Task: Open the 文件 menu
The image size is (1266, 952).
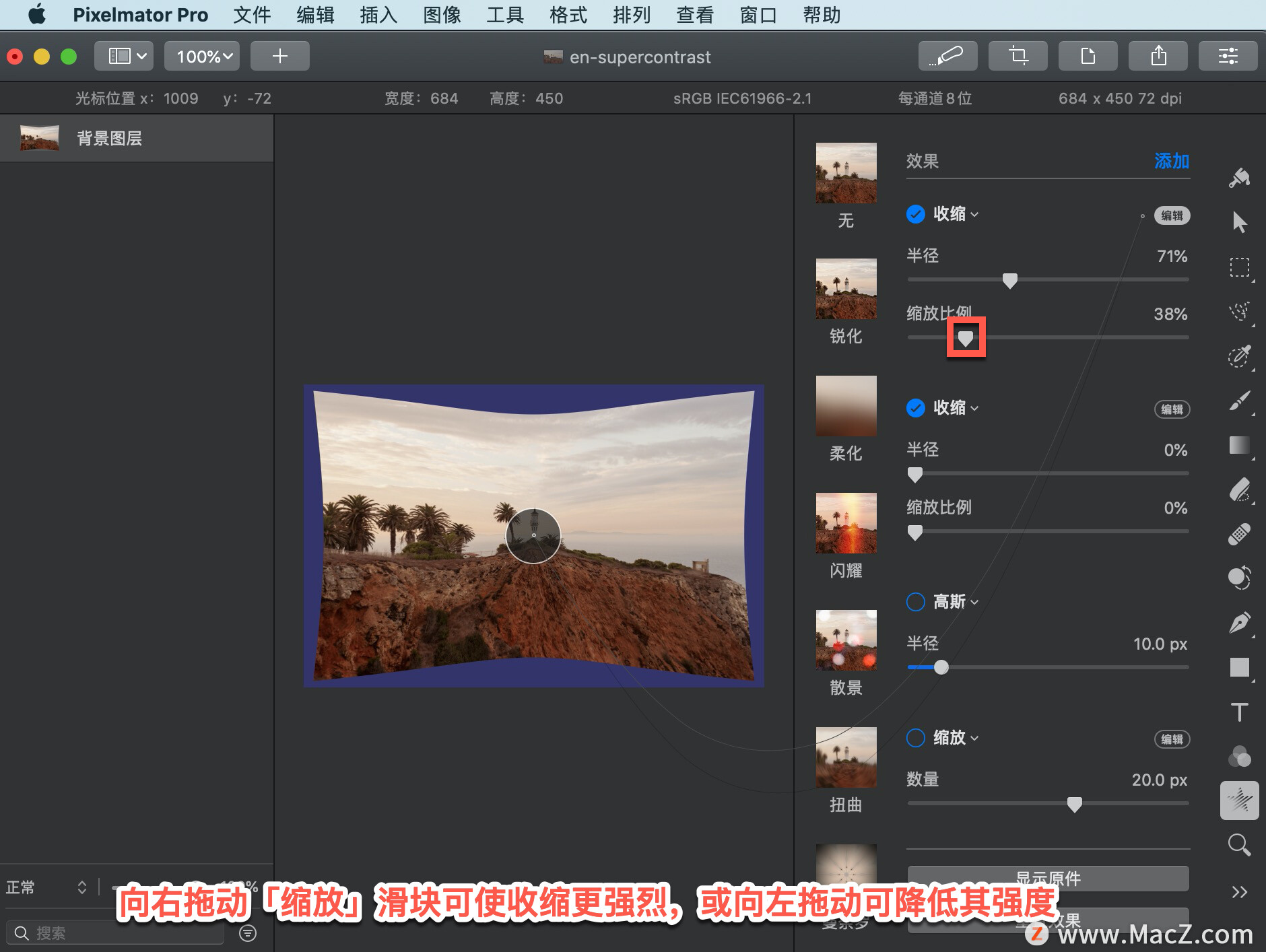Action: click(x=252, y=15)
